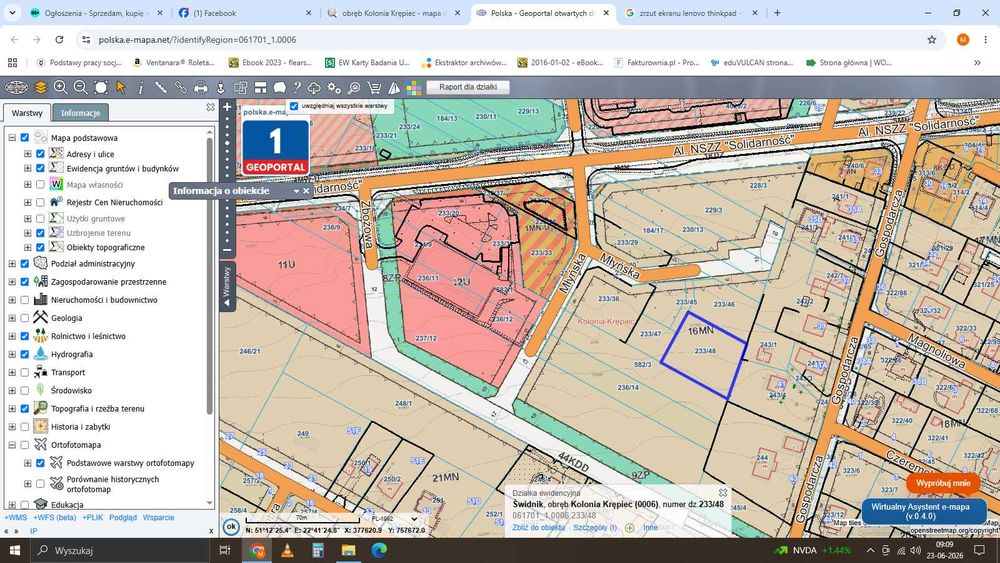Open the settings gears icon in the toolbar

(334, 87)
